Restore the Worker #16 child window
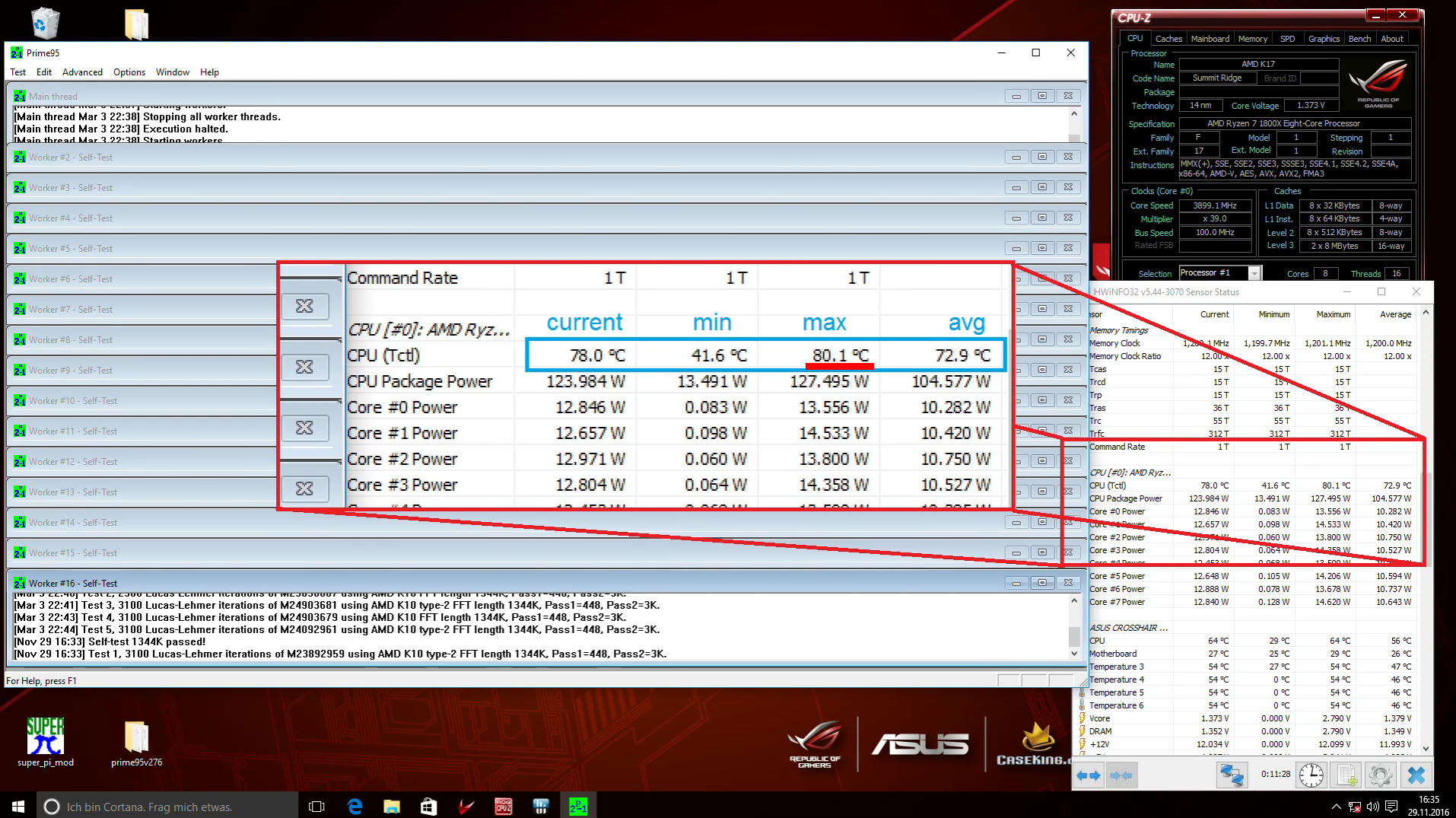 pyautogui.click(x=1042, y=583)
